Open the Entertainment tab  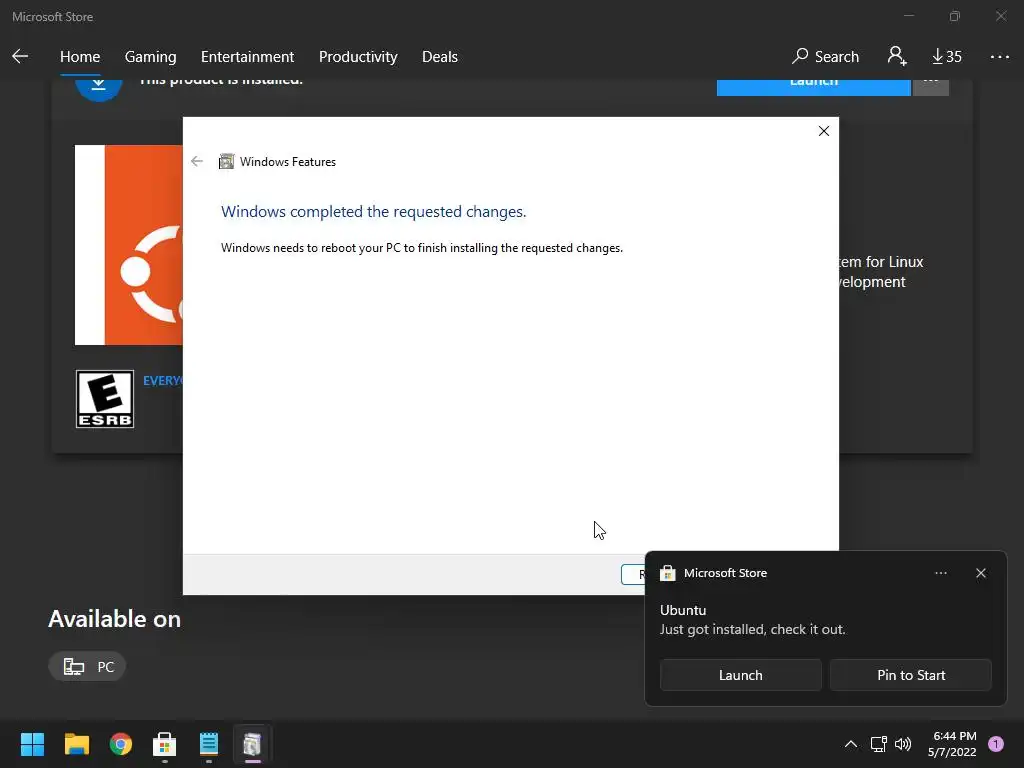(x=248, y=57)
